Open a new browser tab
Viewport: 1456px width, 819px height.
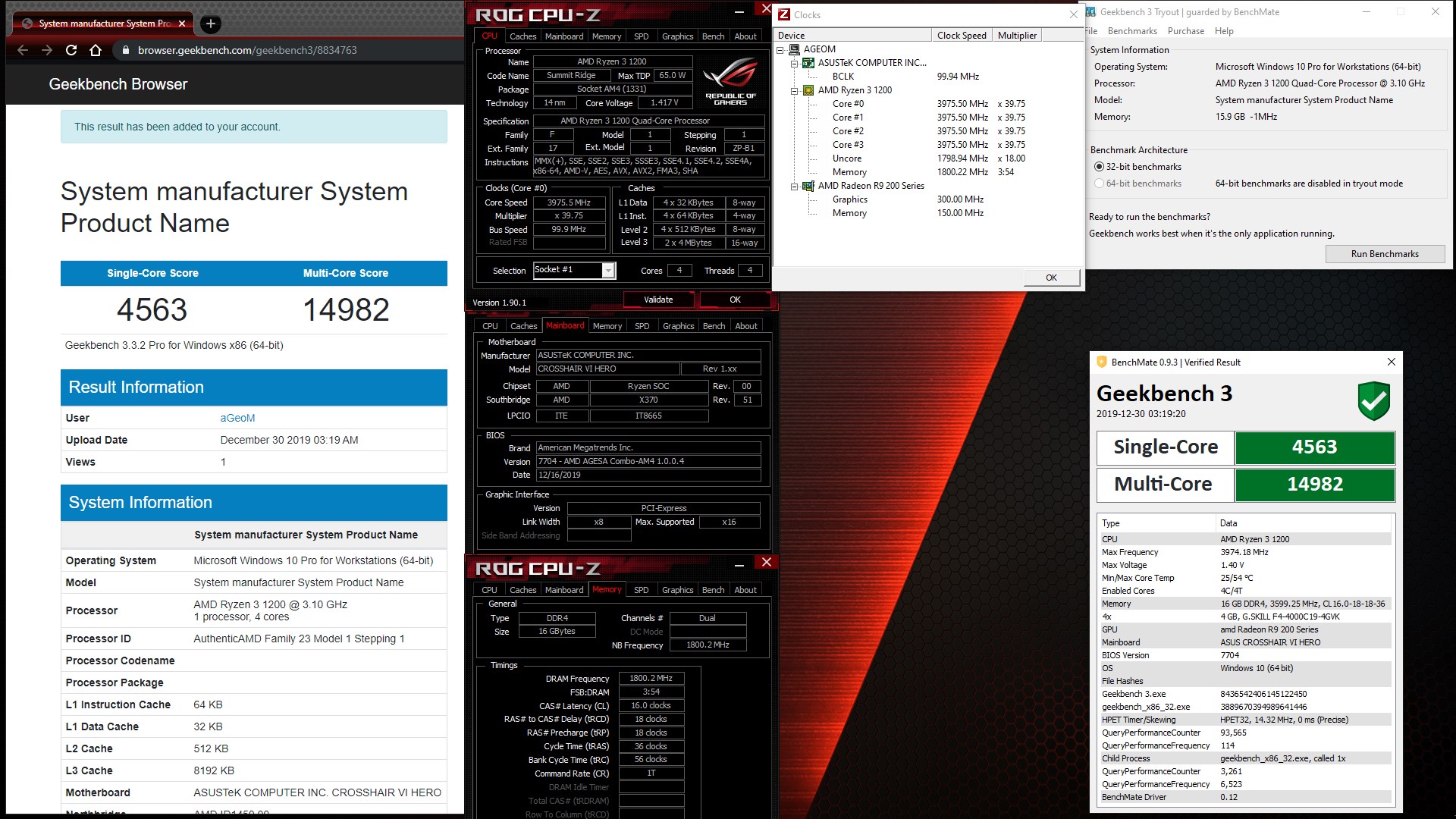pyautogui.click(x=211, y=24)
